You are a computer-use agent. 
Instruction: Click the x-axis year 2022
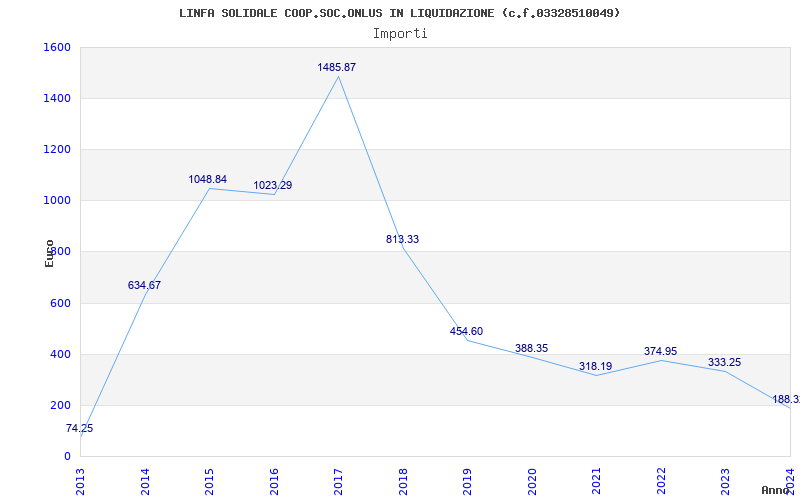click(661, 482)
